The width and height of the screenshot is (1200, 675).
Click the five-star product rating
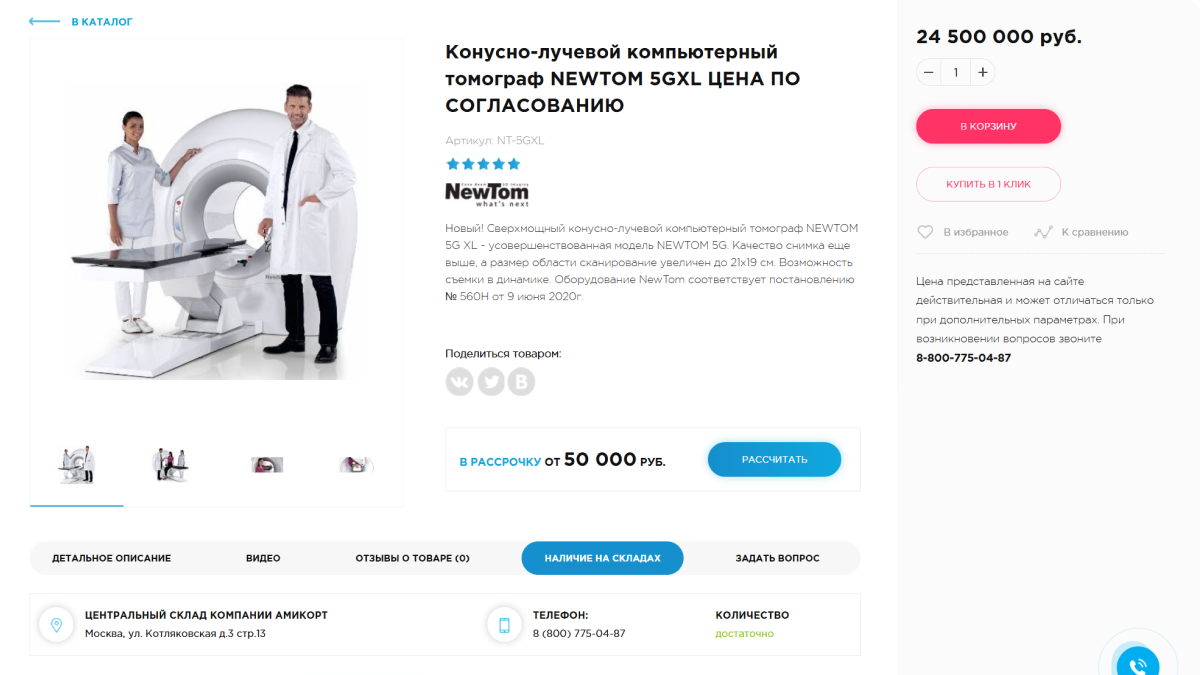[483, 164]
